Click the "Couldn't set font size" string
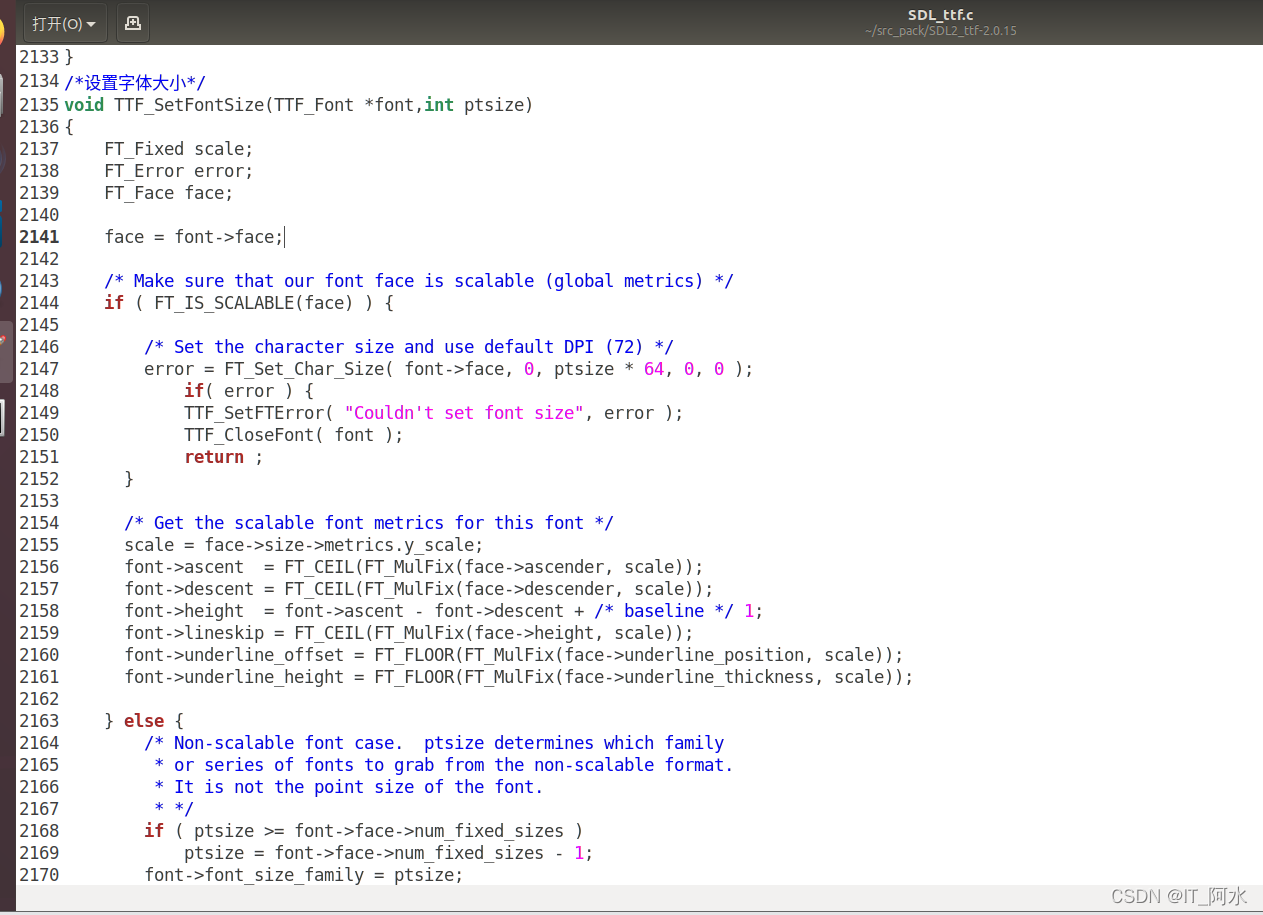 (464, 413)
